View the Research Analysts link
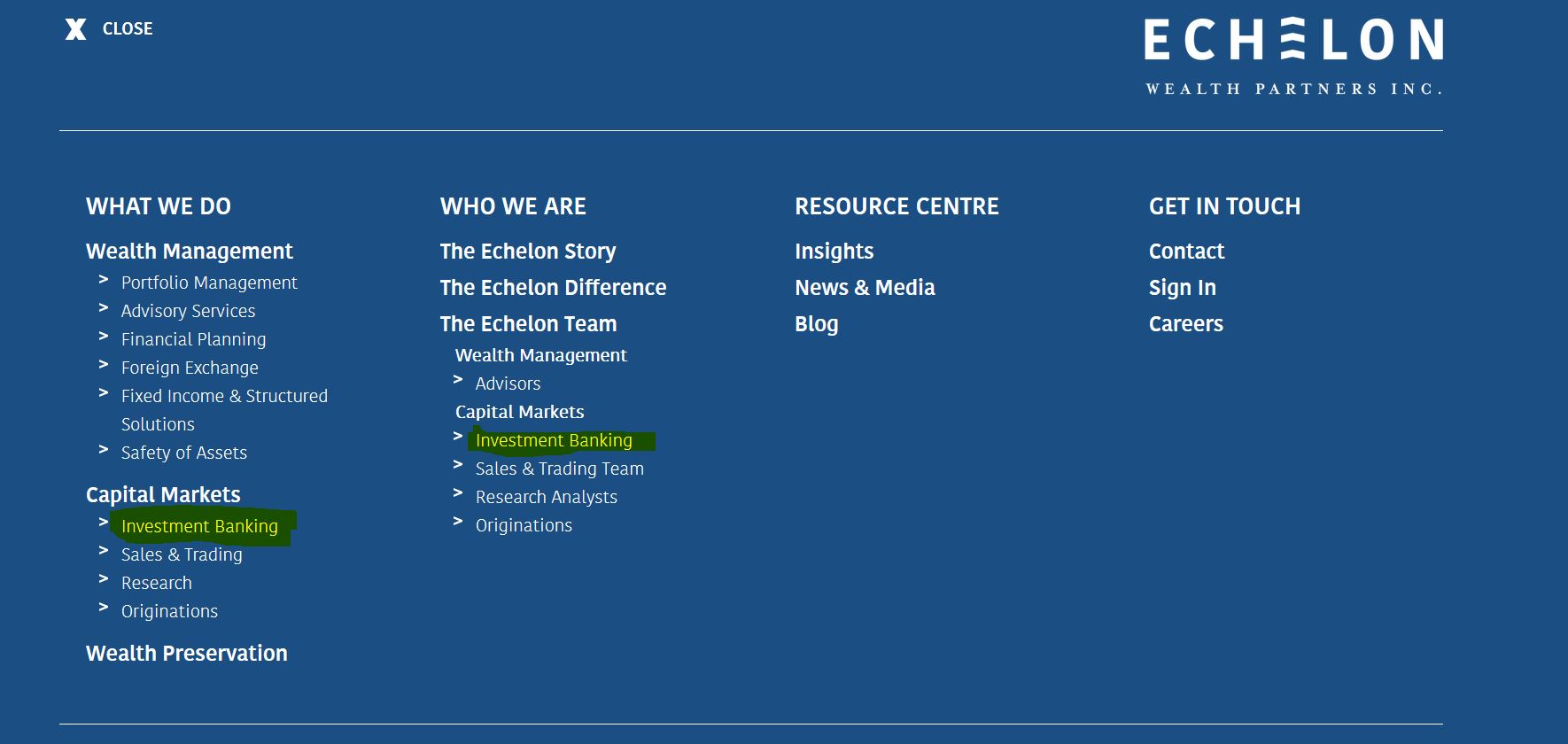The width and height of the screenshot is (1568, 744). click(547, 497)
